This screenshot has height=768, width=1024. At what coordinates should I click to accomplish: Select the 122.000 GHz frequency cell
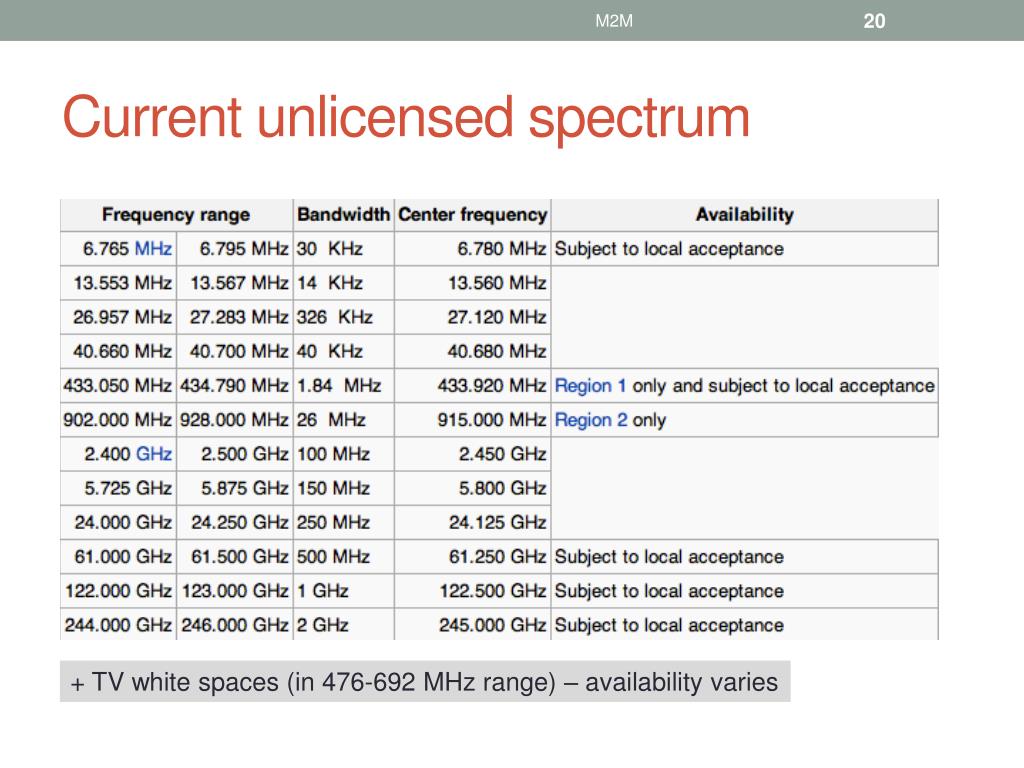pos(118,591)
